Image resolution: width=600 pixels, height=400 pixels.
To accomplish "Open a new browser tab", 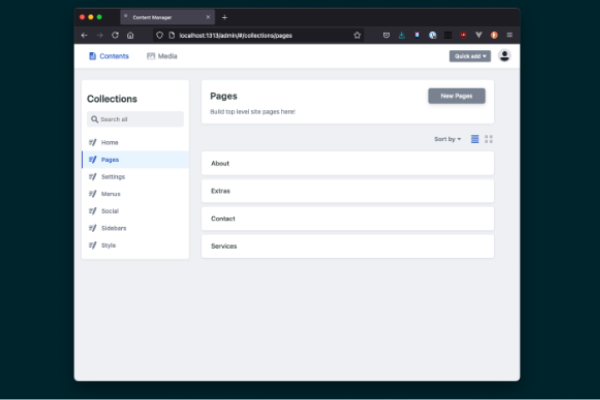I will pyautogui.click(x=224, y=17).
